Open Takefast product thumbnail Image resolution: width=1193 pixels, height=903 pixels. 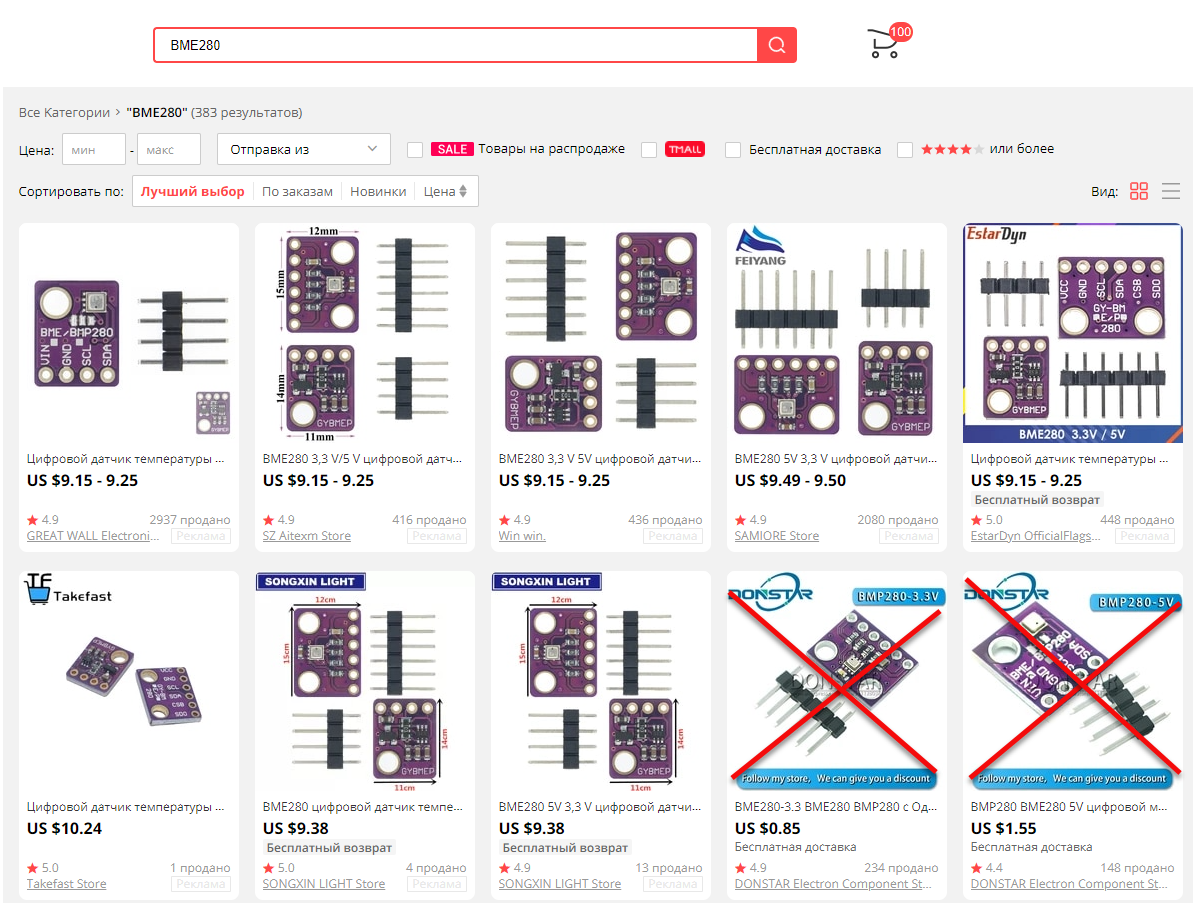pos(129,681)
